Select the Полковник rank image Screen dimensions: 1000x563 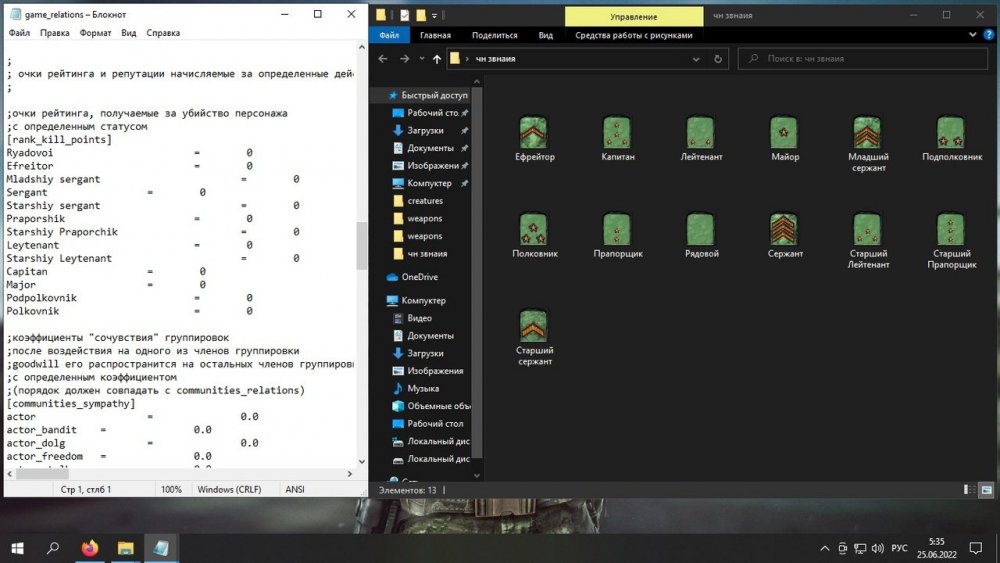click(534, 231)
